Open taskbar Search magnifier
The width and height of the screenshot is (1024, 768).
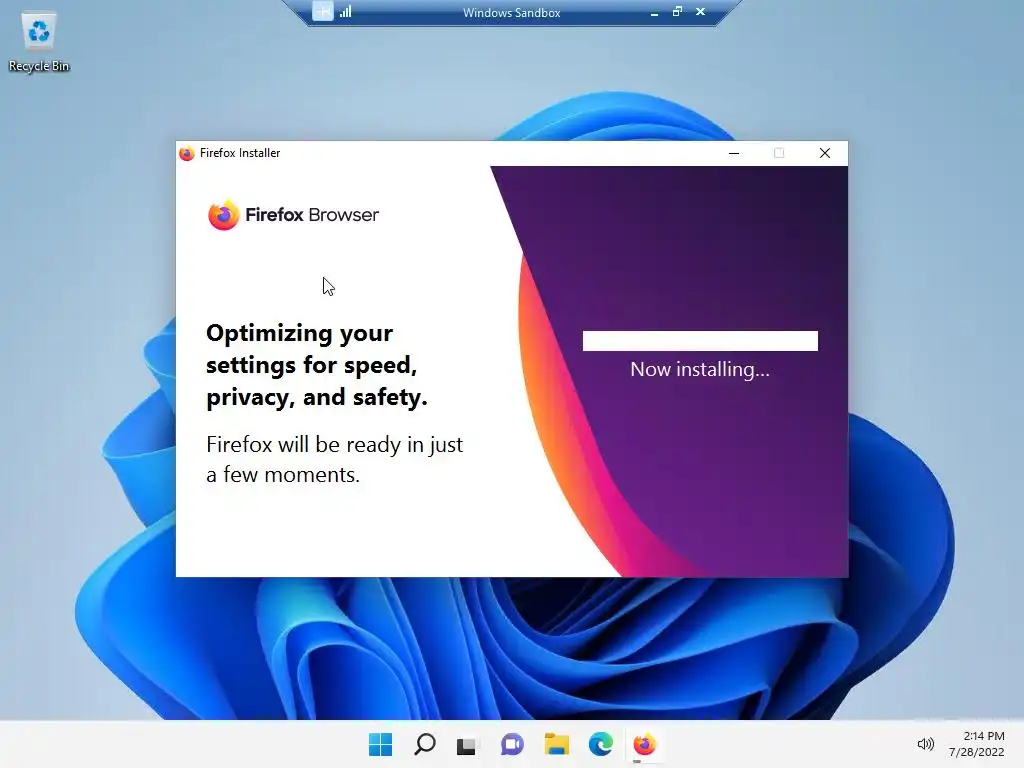424,744
